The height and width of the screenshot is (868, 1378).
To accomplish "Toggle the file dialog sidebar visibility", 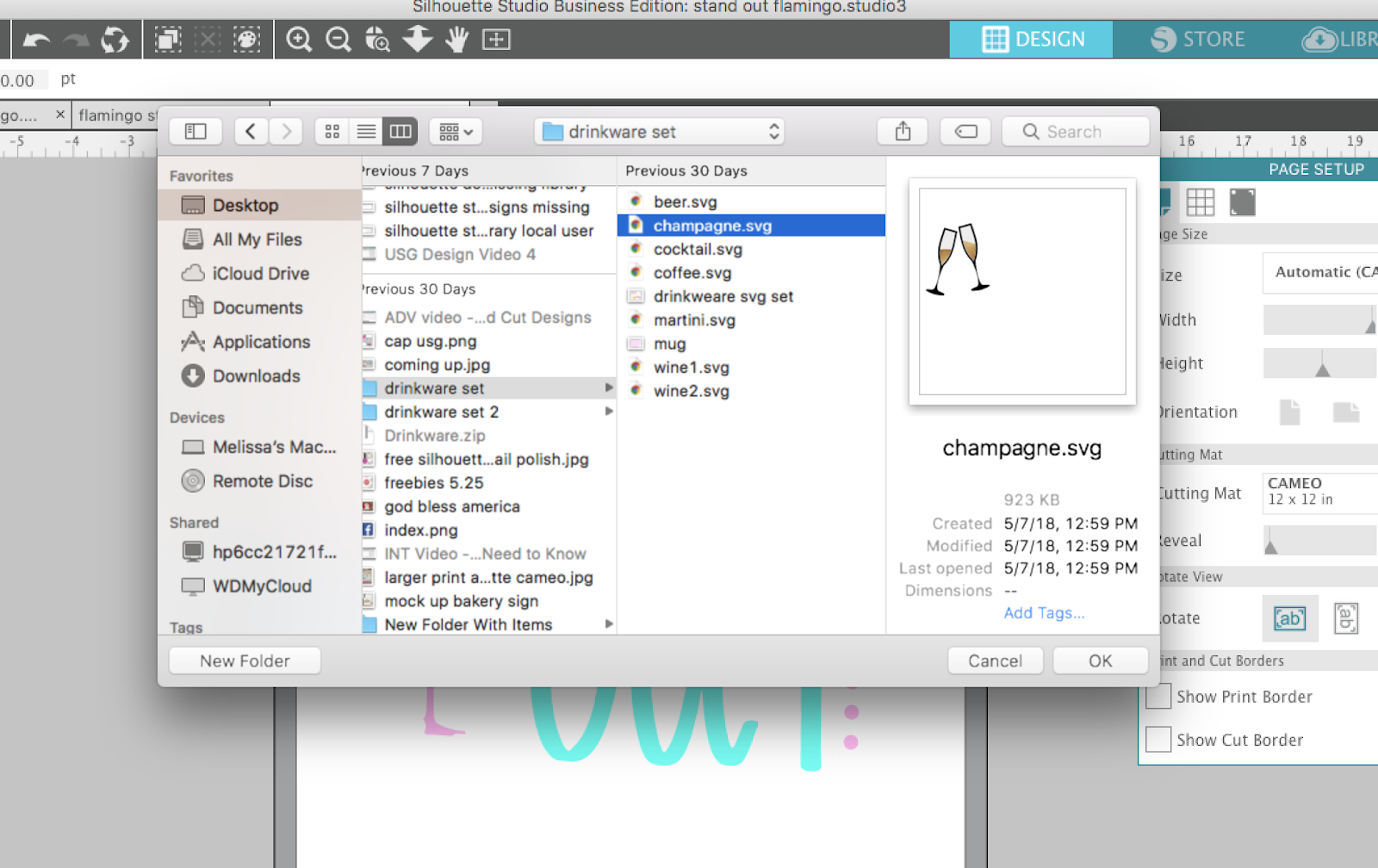I will pyautogui.click(x=196, y=131).
